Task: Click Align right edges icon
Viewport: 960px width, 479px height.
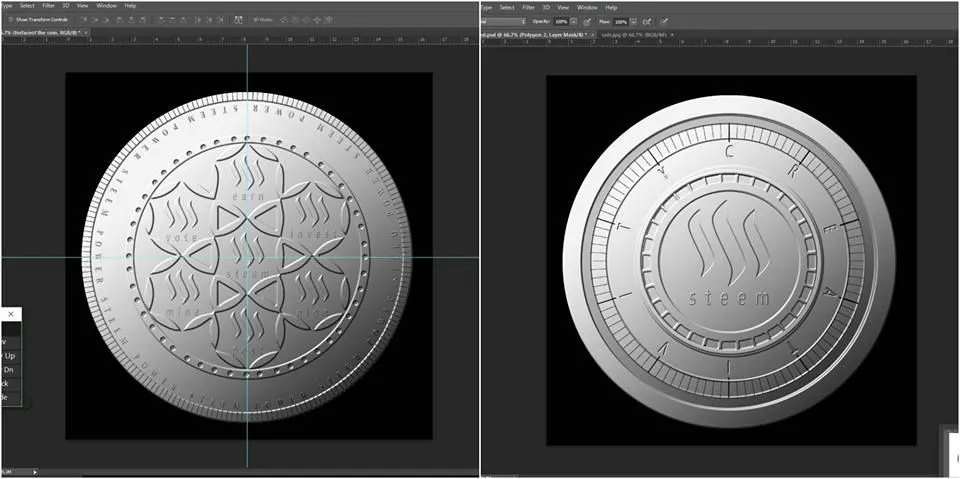Action: [x=143, y=20]
